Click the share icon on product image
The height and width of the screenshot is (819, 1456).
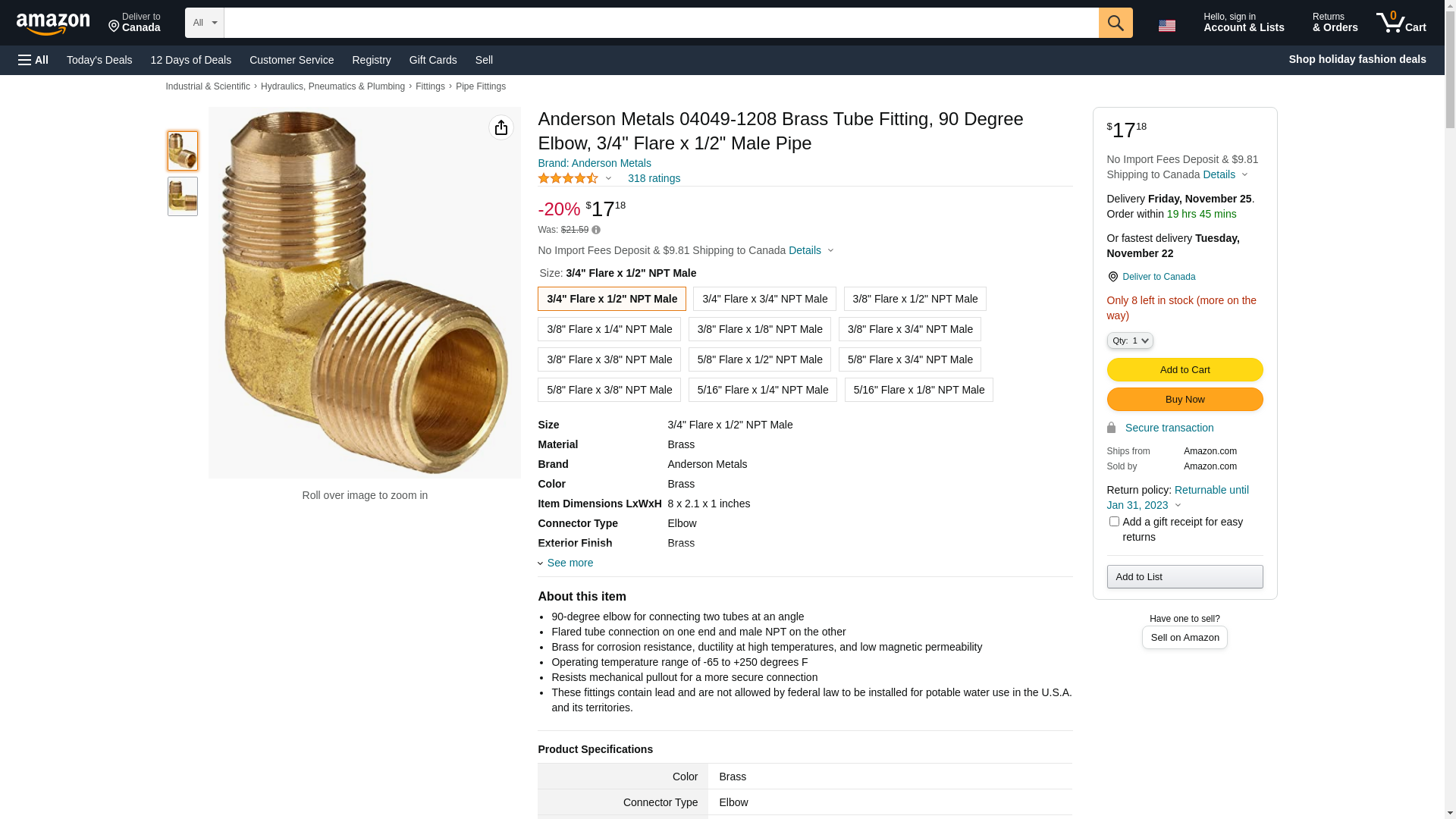(500, 127)
